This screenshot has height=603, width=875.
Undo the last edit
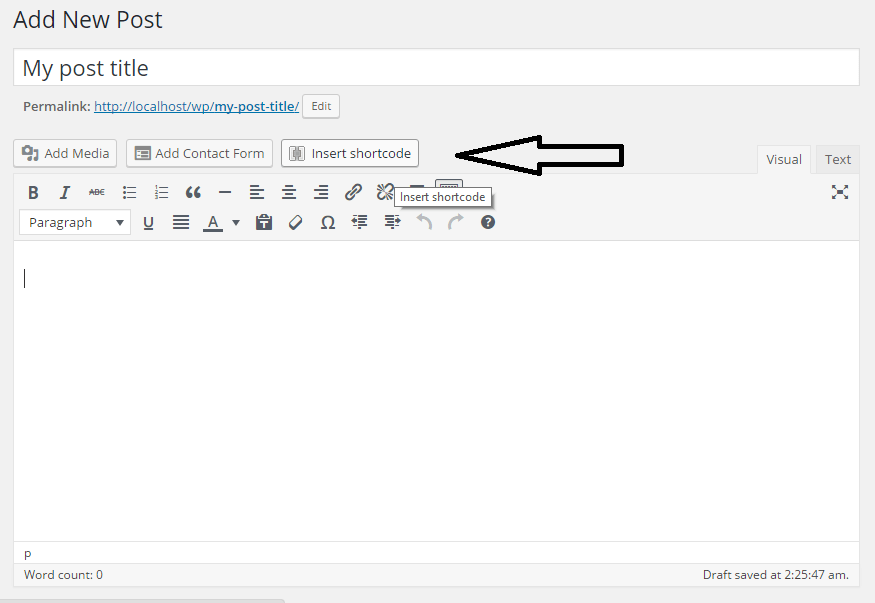423,222
